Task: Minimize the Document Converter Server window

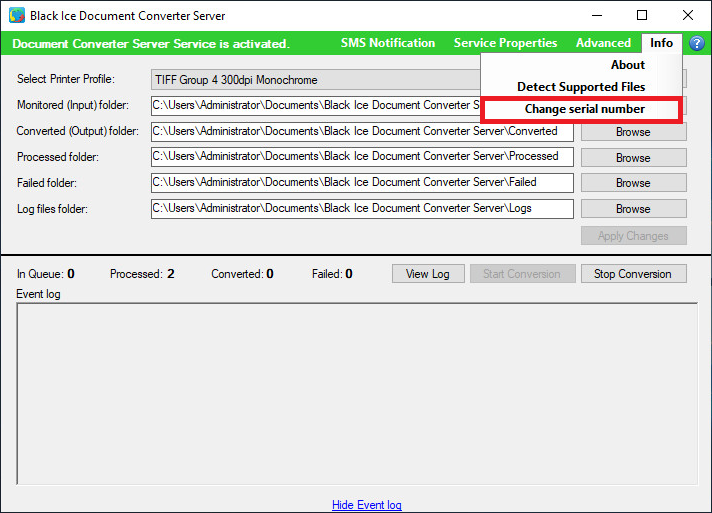Action: [x=597, y=15]
